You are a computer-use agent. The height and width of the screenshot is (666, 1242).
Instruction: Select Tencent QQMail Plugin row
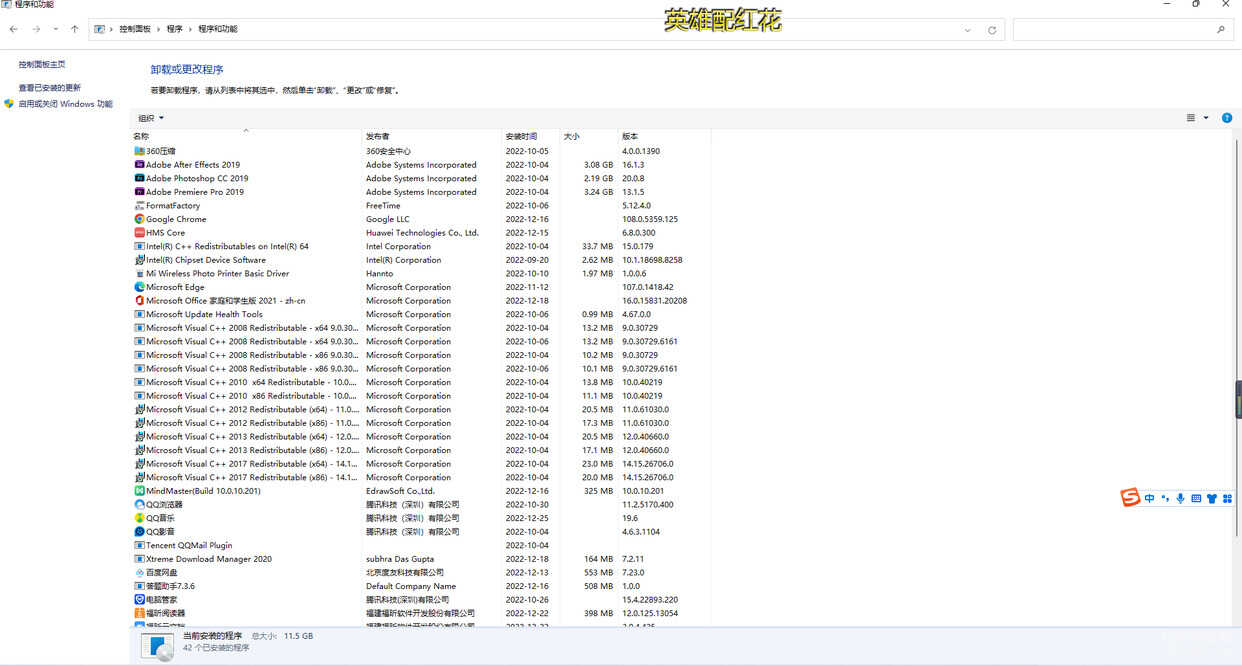pos(420,545)
